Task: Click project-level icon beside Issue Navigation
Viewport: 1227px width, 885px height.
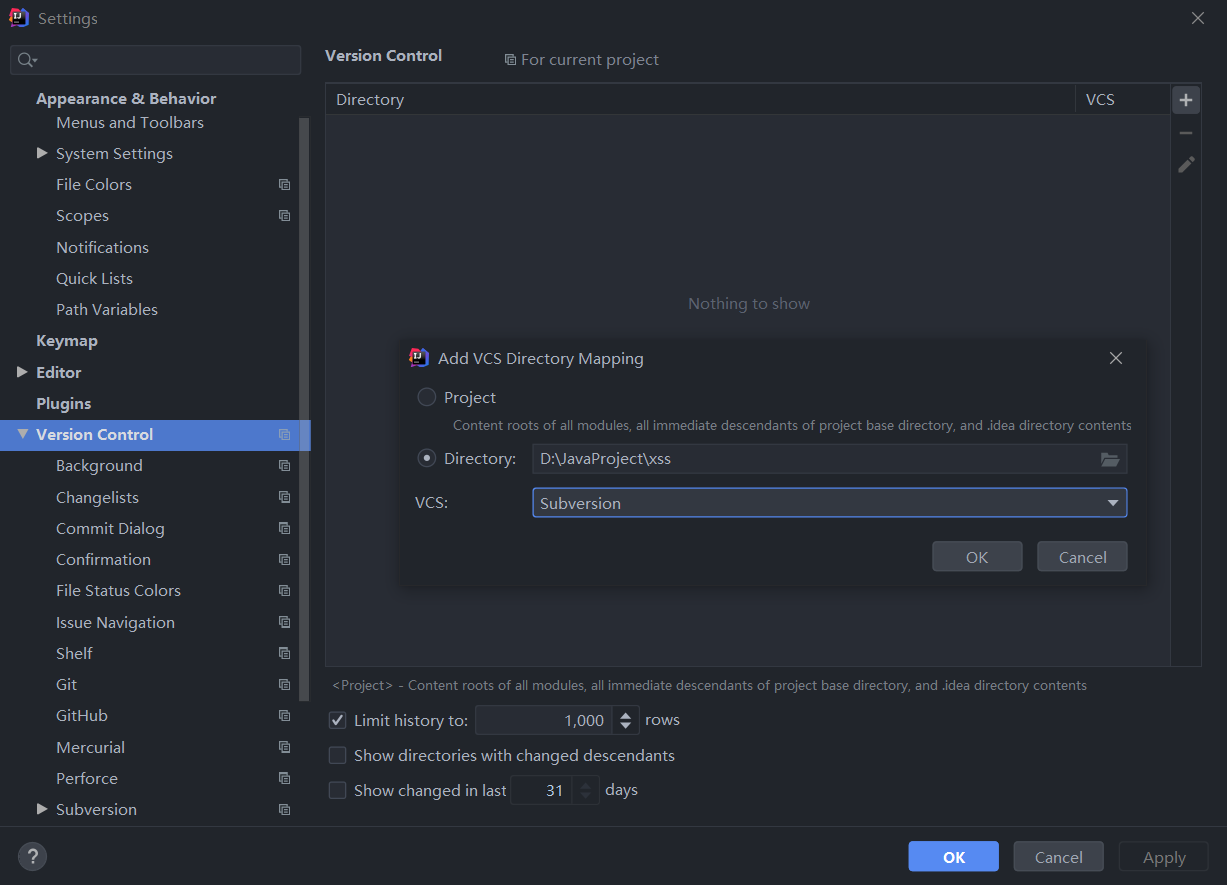Action: [x=285, y=622]
